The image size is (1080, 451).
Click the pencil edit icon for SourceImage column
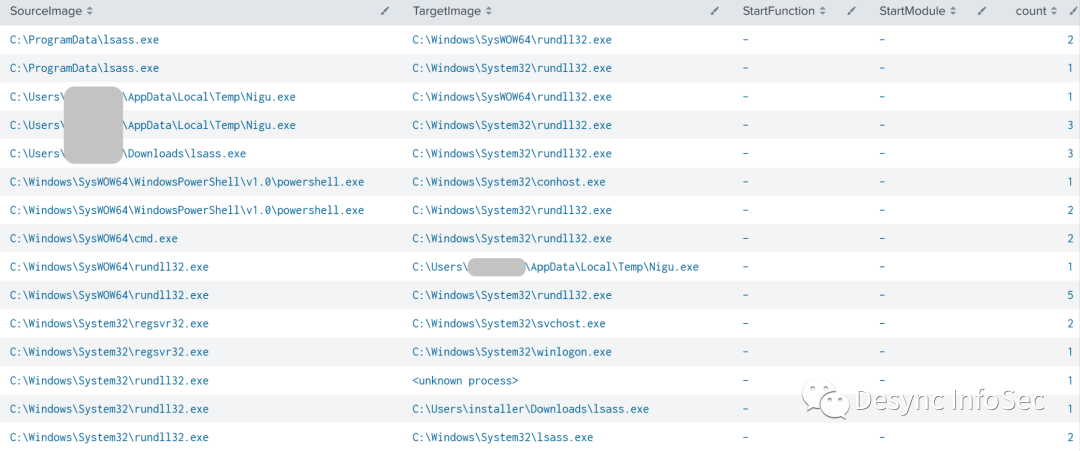[384, 11]
